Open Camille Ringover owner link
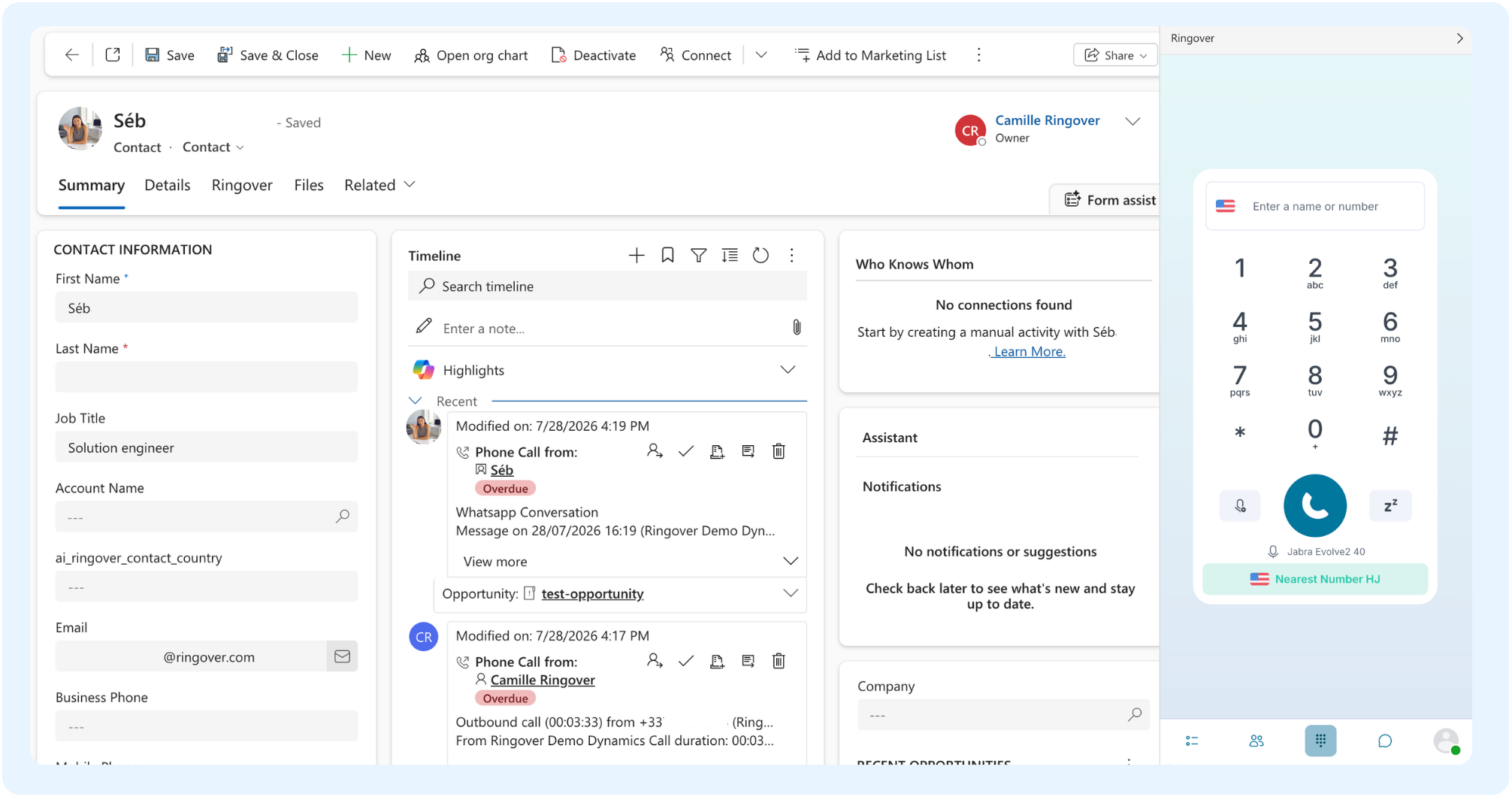 pyautogui.click(x=1047, y=120)
